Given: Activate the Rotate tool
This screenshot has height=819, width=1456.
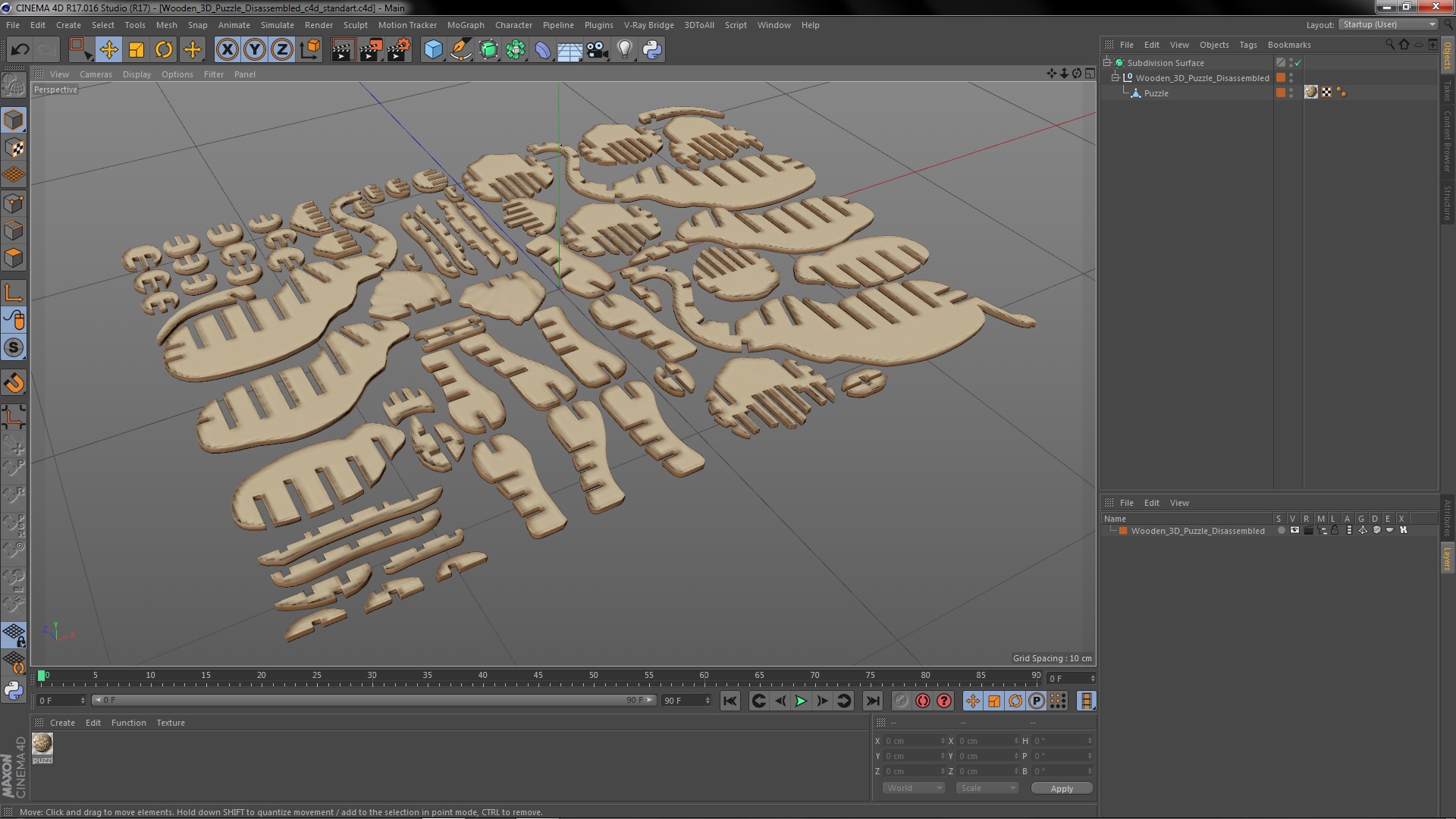Looking at the screenshot, I should click(x=164, y=50).
